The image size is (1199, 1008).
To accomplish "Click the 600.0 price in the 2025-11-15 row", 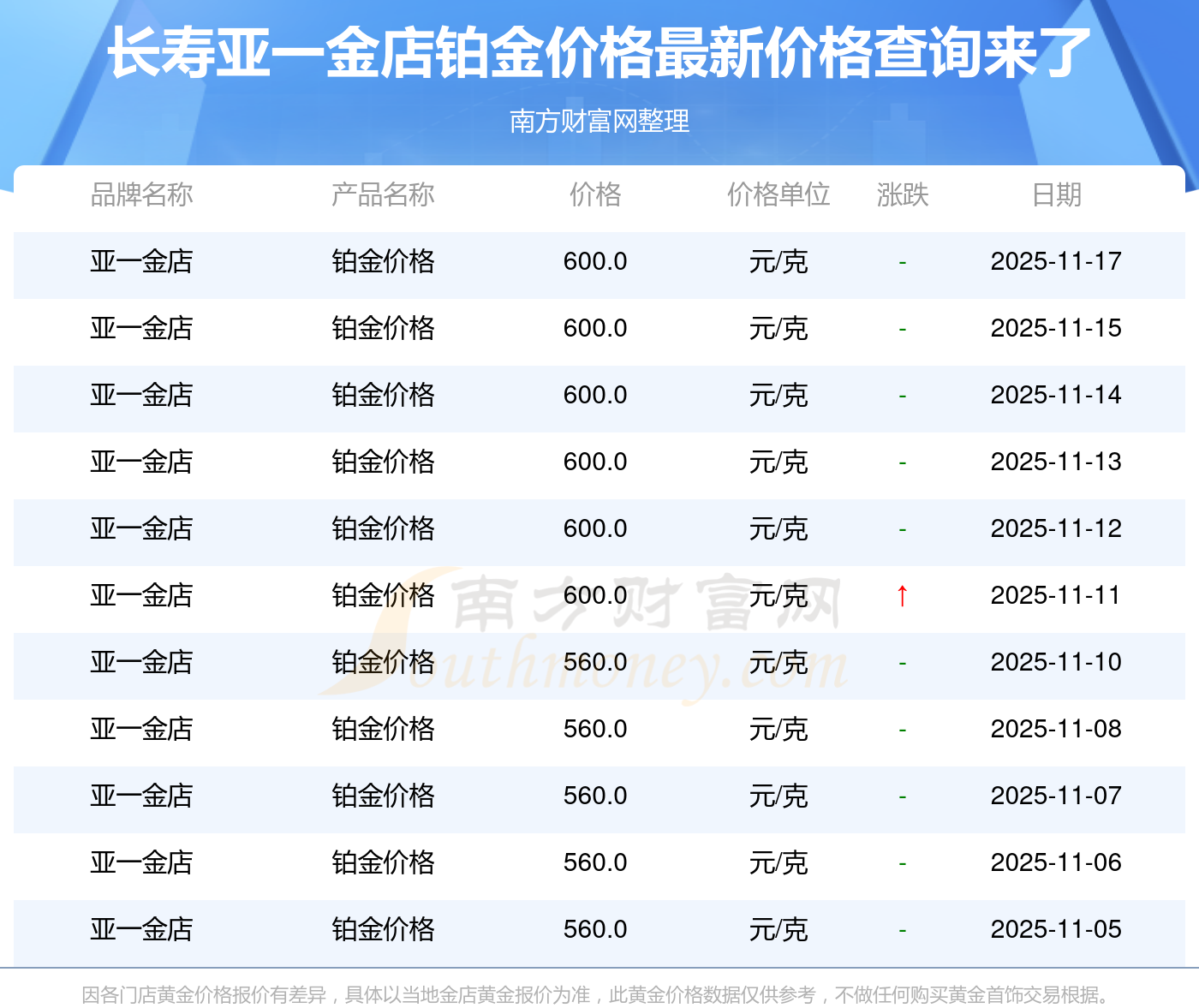I will [x=595, y=328].
